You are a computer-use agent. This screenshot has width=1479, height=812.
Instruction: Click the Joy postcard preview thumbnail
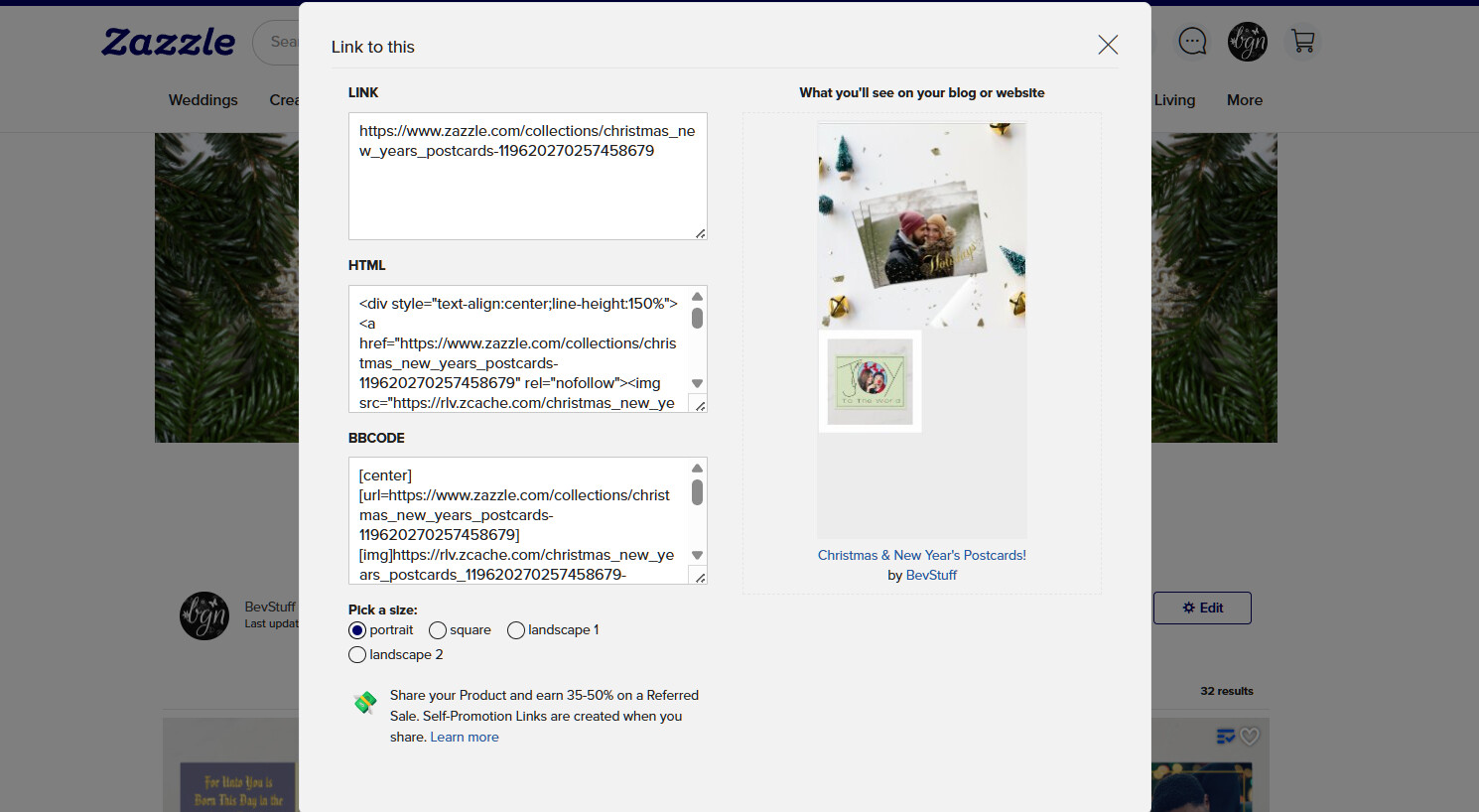point(871,381)
